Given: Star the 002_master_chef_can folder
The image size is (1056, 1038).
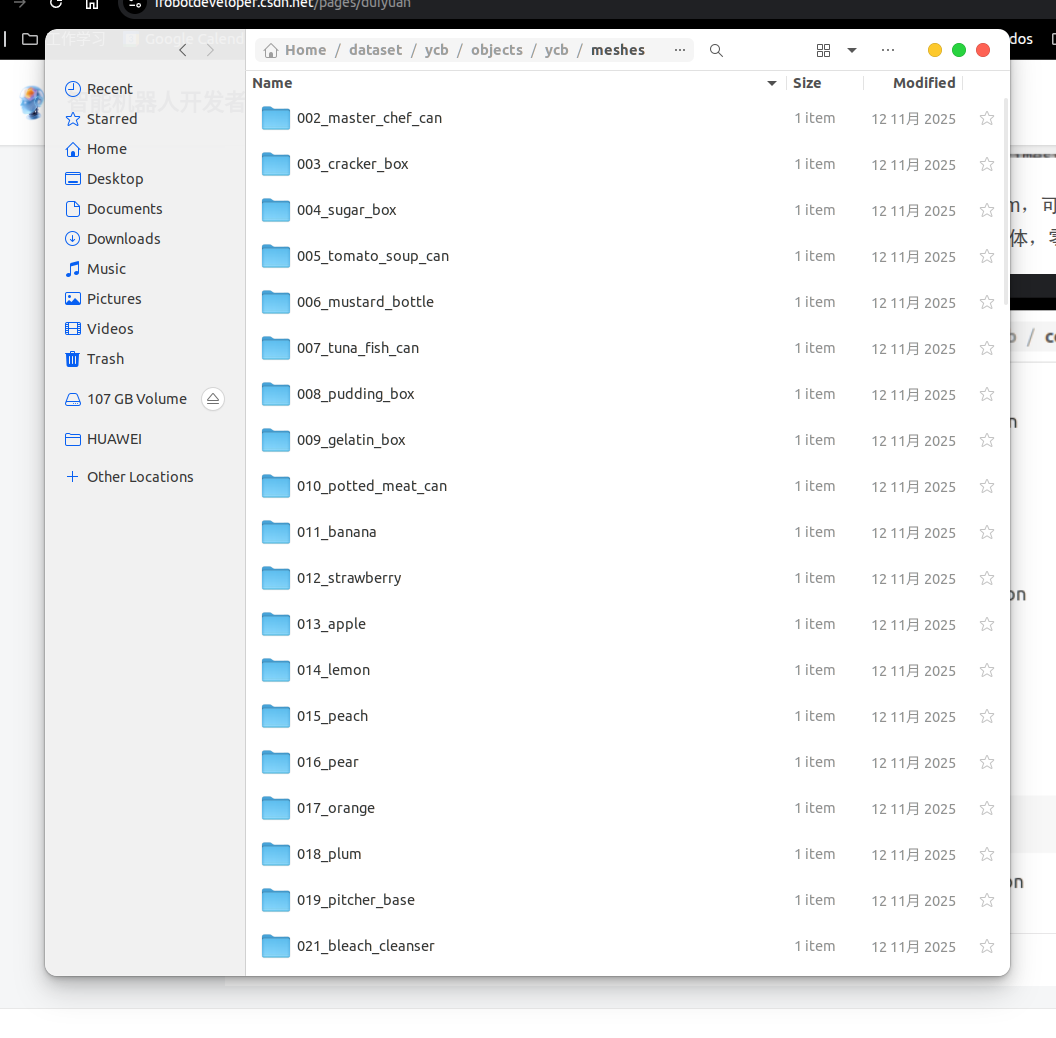Looking at the screenshot, I should (x=987, y=119).
